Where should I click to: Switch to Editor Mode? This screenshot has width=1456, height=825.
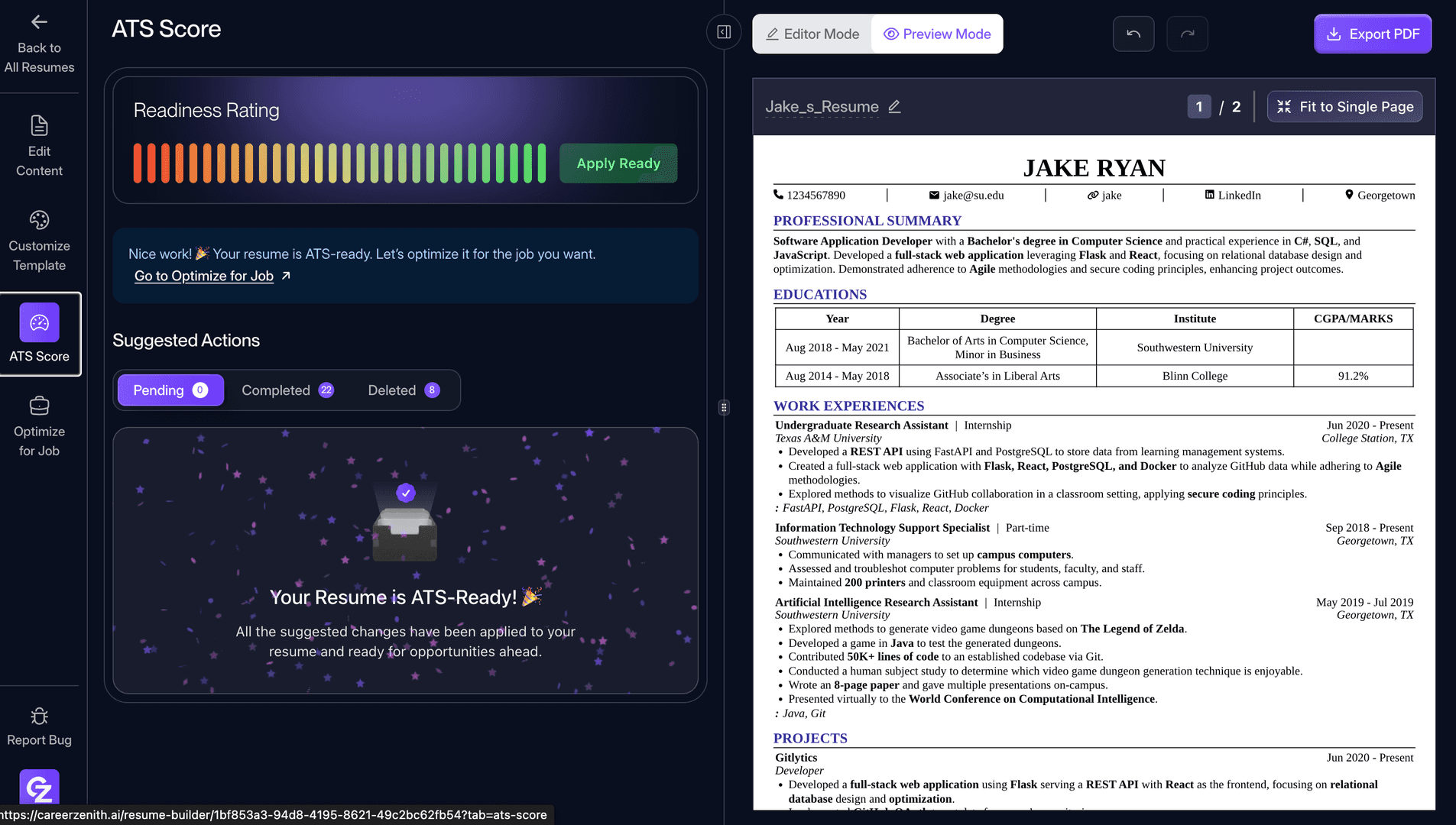click(812, 34)
